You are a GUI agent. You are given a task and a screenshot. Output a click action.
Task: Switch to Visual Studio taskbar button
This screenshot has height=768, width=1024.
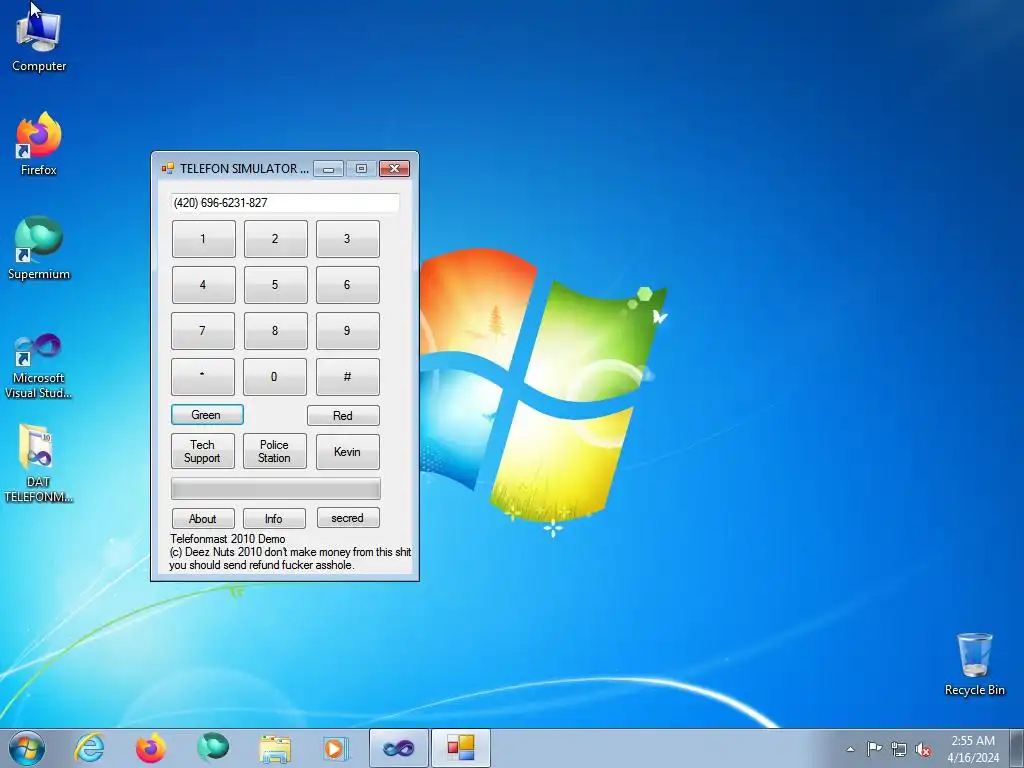398,748
